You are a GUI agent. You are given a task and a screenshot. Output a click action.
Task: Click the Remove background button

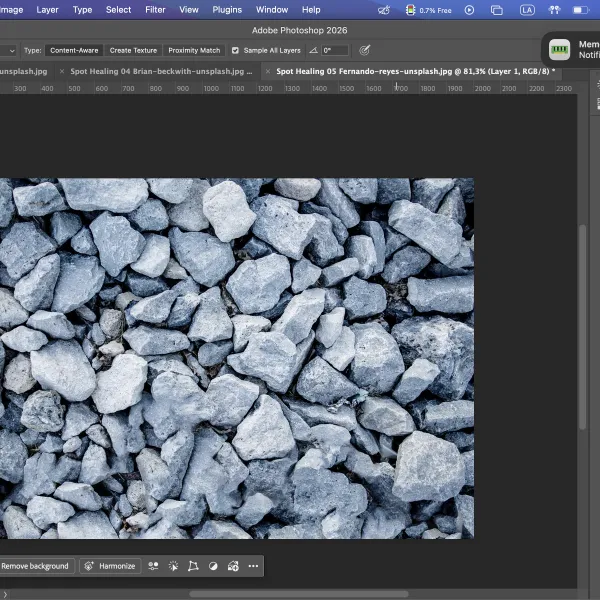point(35,566)
